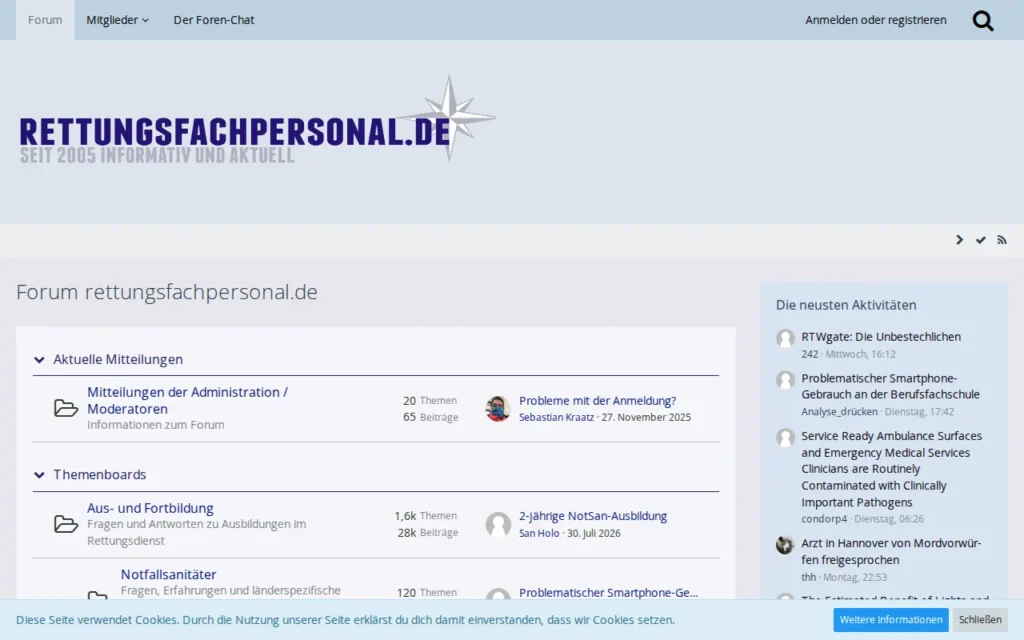
Task: Click date 30. Juli 2026
Action: coord(594,533)
